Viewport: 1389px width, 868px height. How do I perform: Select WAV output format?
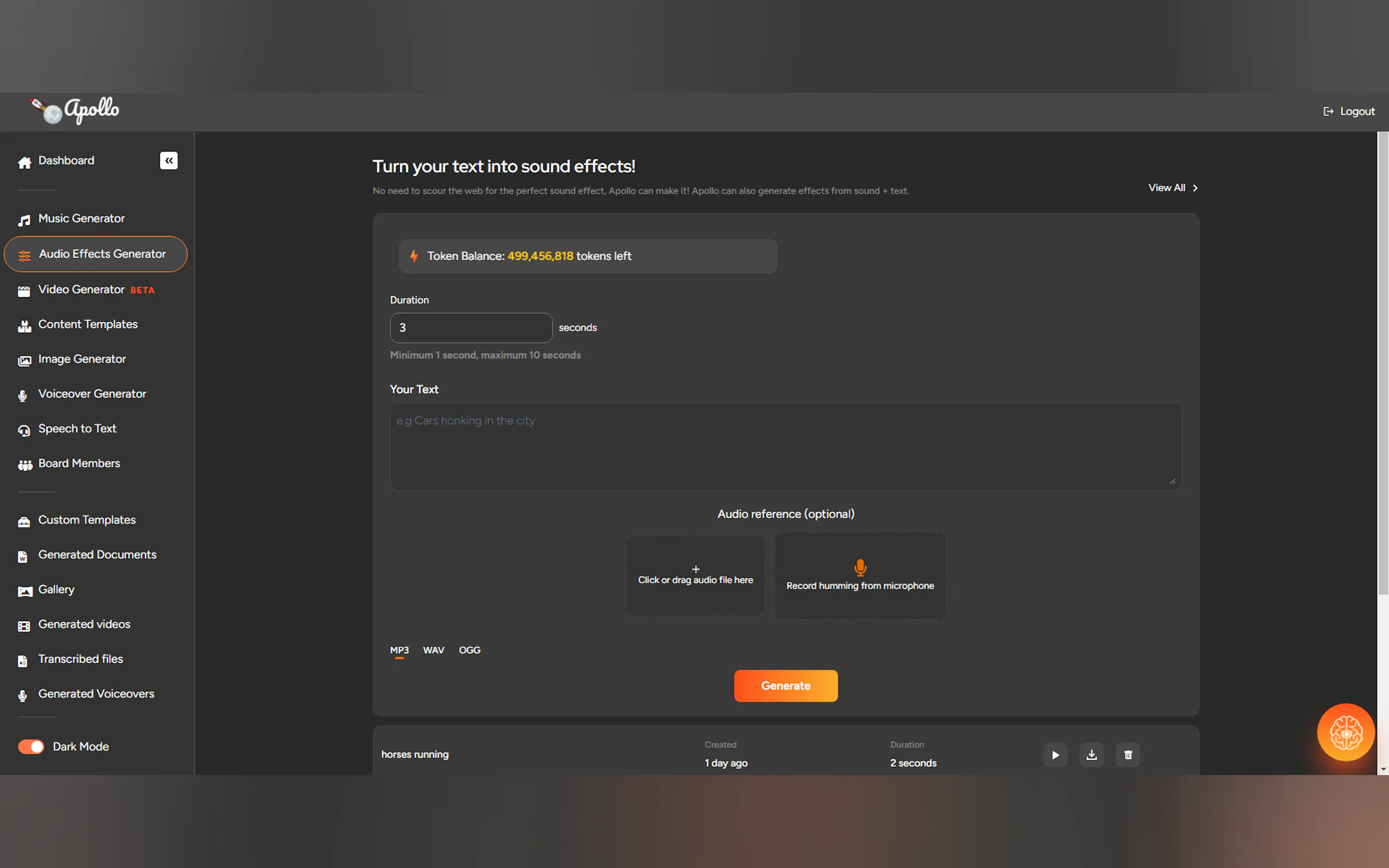point(433,650)
